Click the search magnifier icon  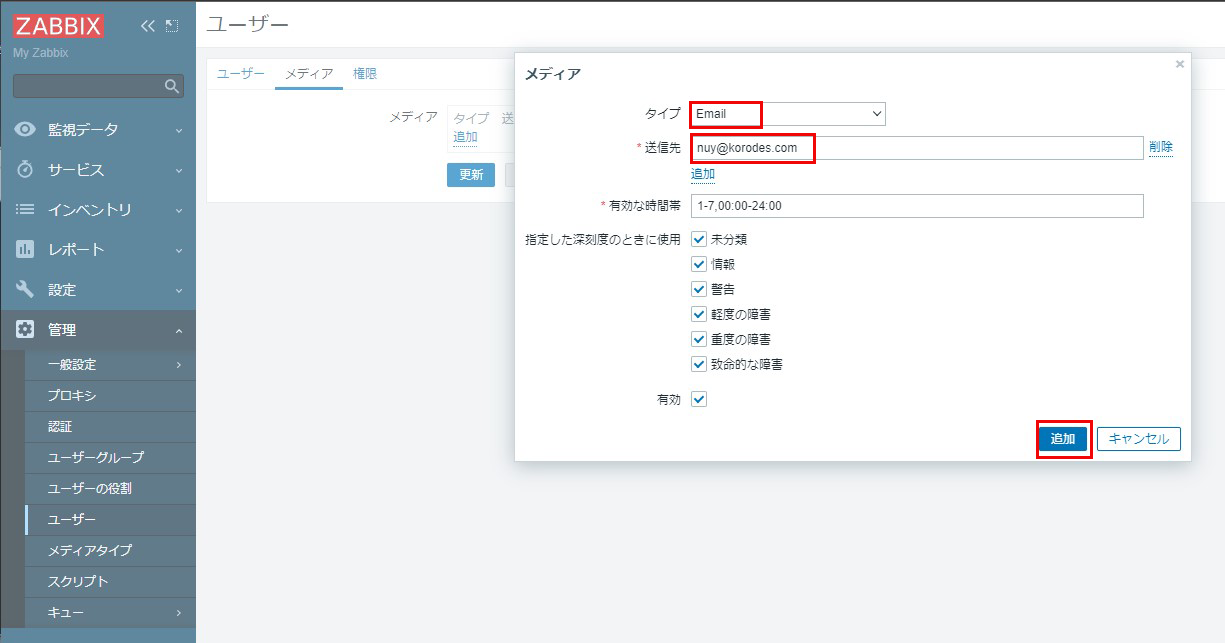(x=171, y=86)
